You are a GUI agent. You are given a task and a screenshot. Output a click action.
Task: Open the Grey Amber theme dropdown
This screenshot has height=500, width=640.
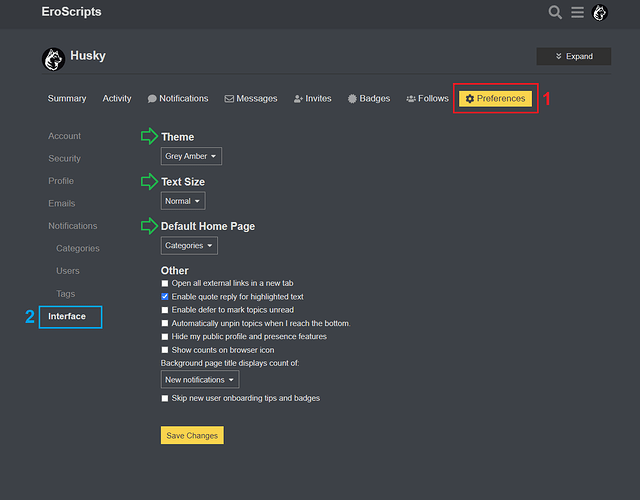[x=191, y=156]
